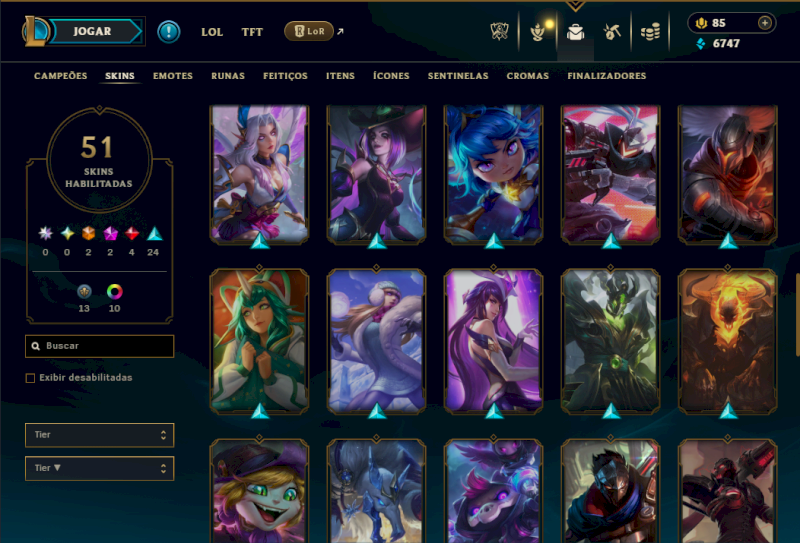Image resolution: width=800 pixels, height=543 pixels.
Task: Expand the first Tier dropdown
Action: tap(99, 435)
